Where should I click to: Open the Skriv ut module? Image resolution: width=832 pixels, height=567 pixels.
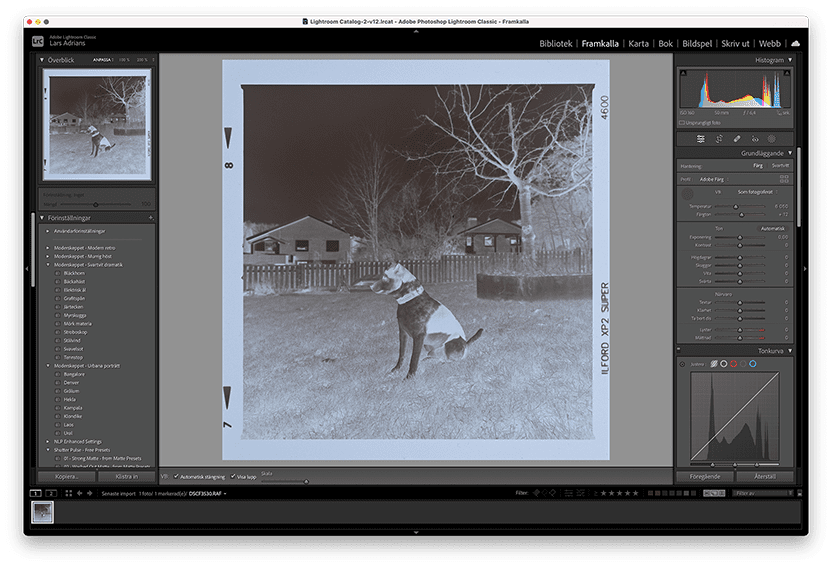[735, 43]
